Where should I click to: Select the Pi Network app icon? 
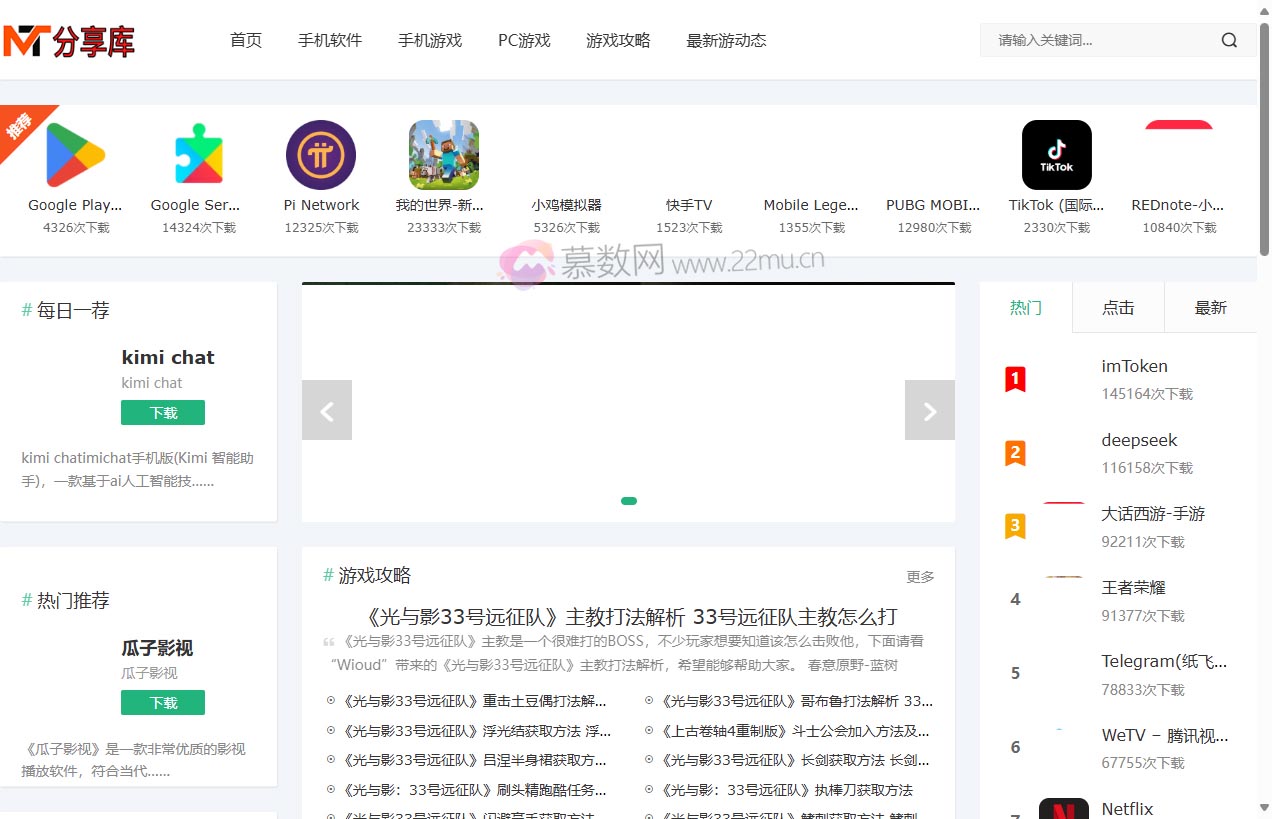(x=321, y=155)
